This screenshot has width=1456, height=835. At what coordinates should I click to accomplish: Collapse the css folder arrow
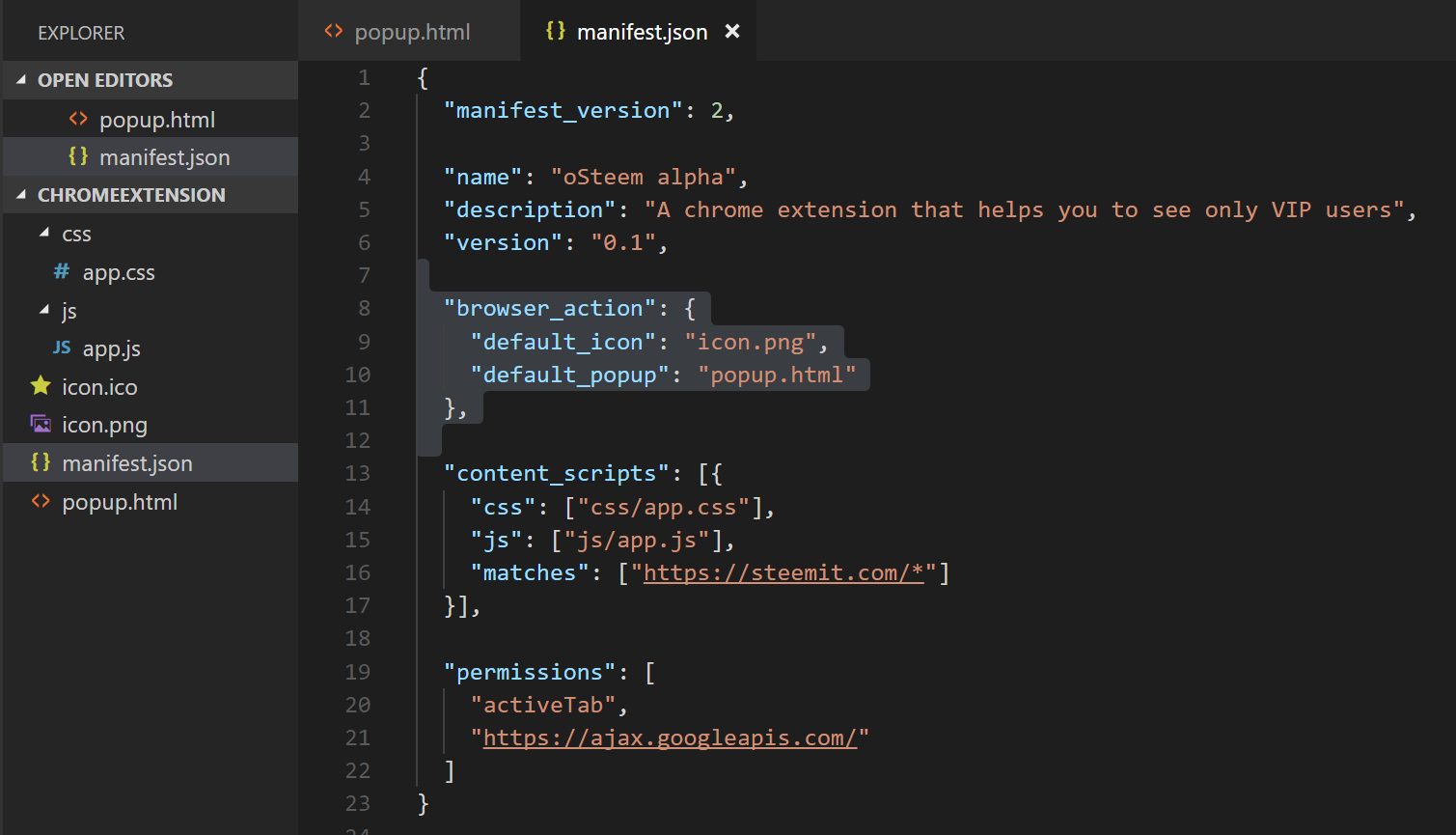(44, 233)
